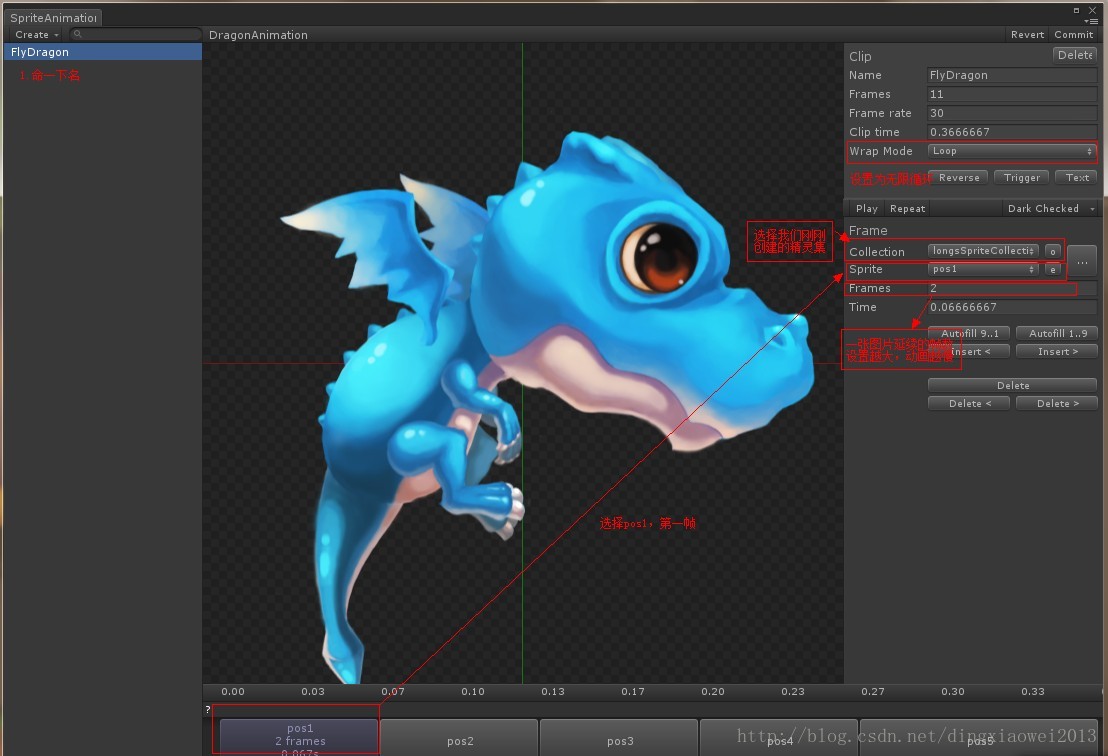Screen dimensions: 1108x756
Task: Click the '?' help icon above timeline
Action: (x=208, y=709)
